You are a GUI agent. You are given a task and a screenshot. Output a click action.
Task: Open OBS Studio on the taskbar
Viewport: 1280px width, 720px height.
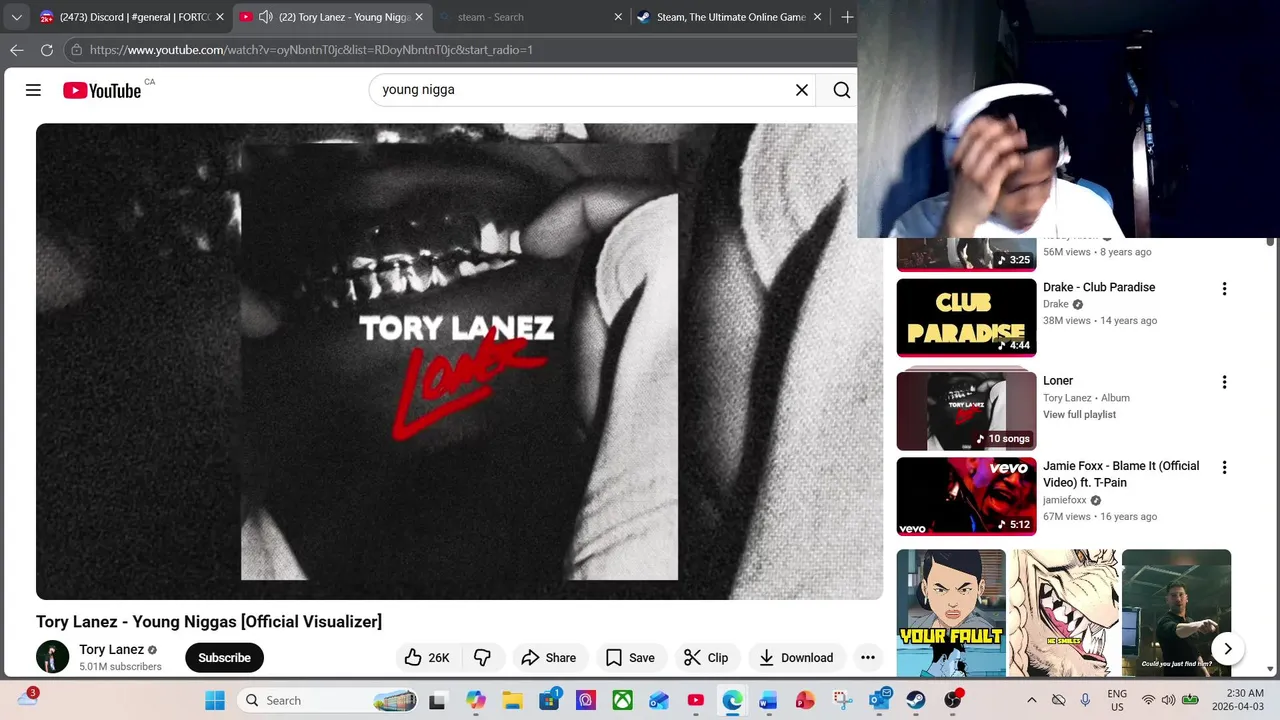[953, 700]
